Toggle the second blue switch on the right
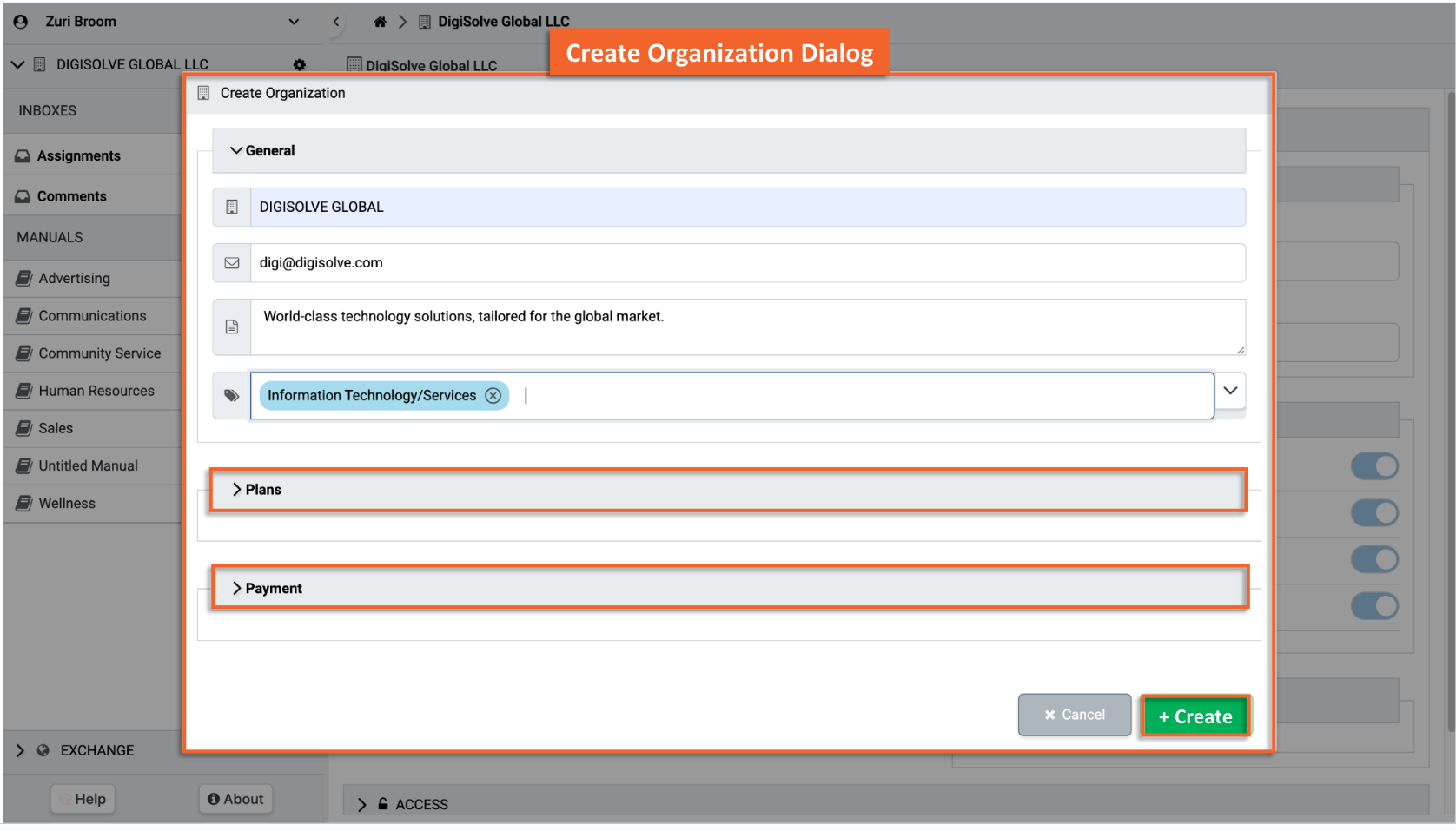The image size is (1456, 831). pyautogui.click(x=1373, y=513)
